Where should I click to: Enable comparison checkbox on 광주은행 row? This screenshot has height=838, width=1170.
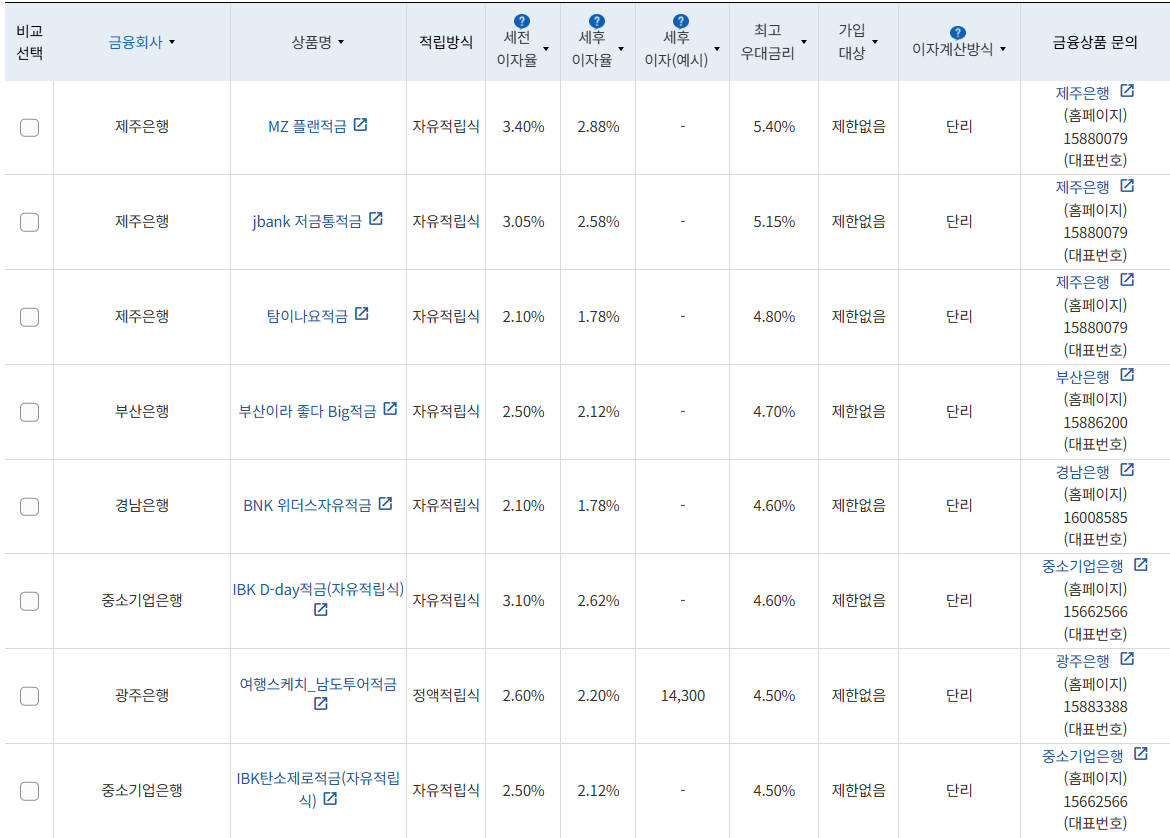tap(29, 696)
